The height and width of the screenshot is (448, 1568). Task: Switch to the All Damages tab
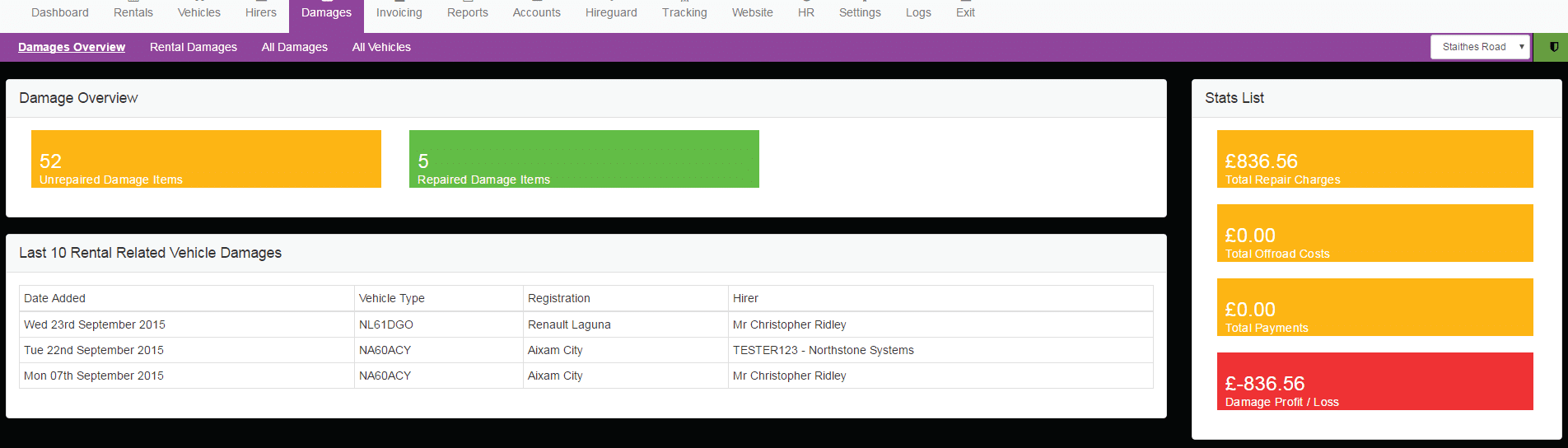(x=295, y=47)
